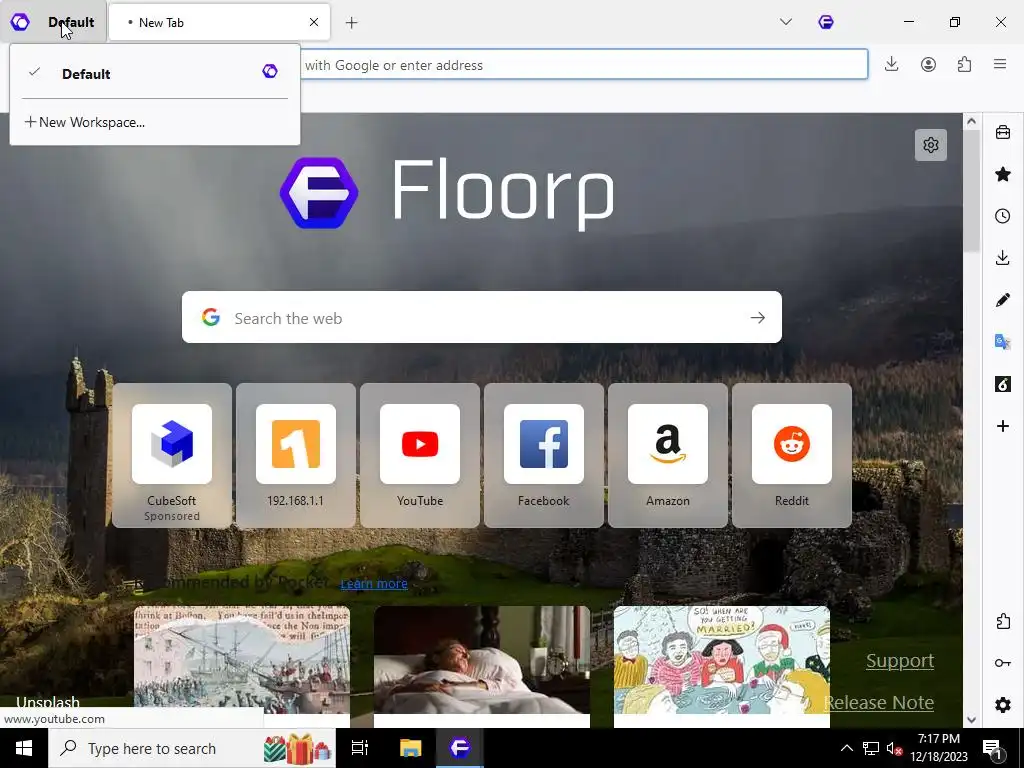The height and width of the screenshot is (768, 1024).
Task: Submit search with the arrow button
Action: click(758, 318)
